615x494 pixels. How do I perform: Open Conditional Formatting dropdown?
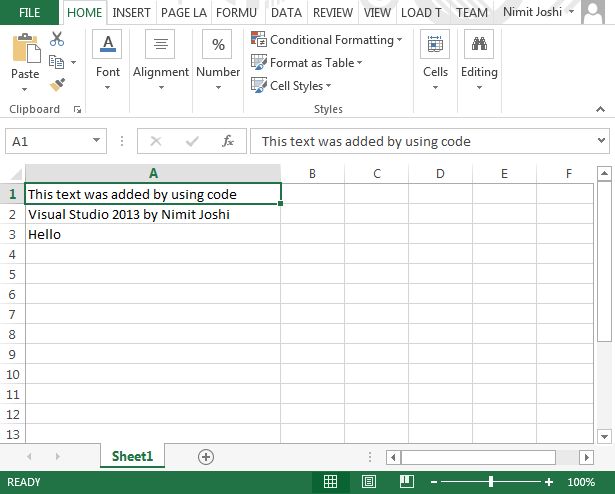click(x=399, y=40)
